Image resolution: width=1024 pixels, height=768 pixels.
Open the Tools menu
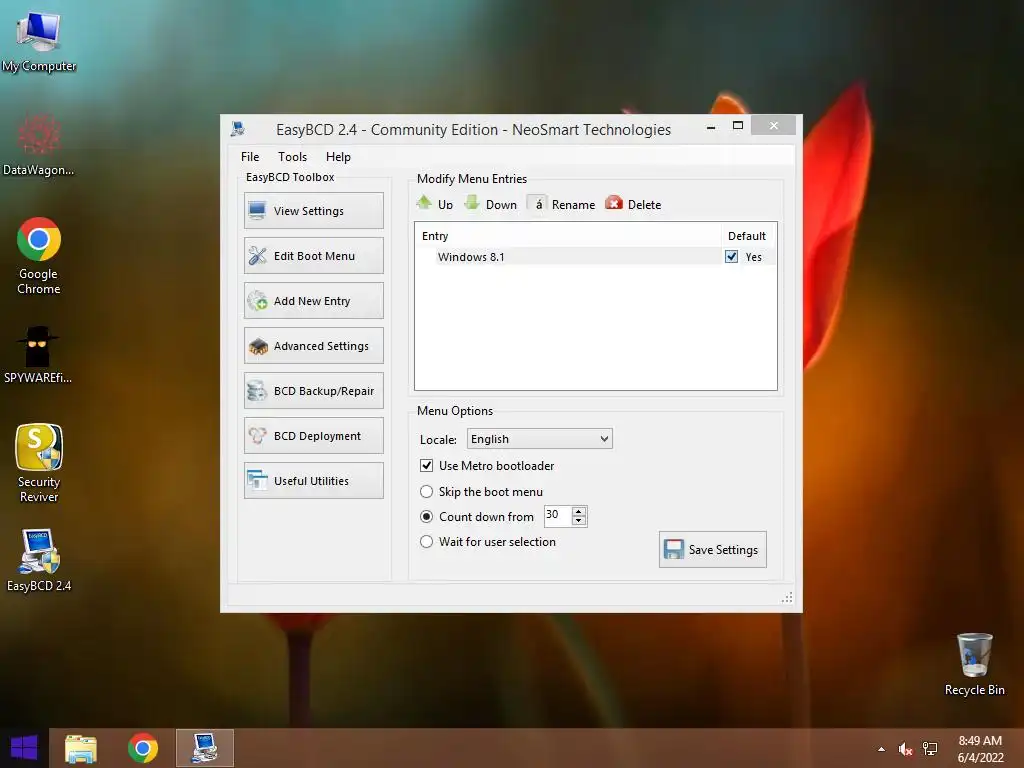point(292,157)
